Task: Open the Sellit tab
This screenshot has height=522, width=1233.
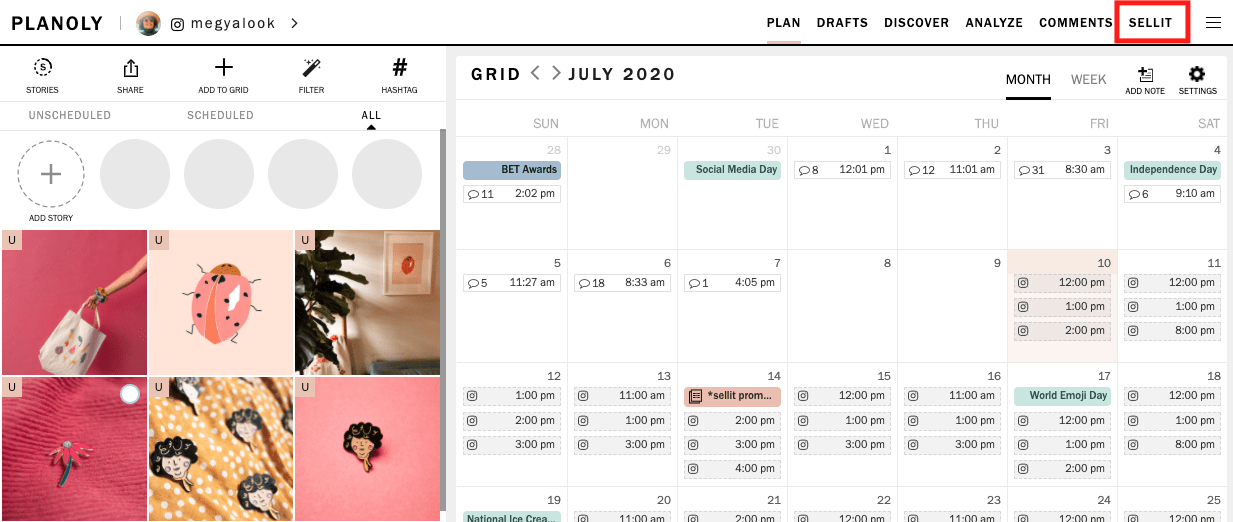Action: click(1150, 23)
